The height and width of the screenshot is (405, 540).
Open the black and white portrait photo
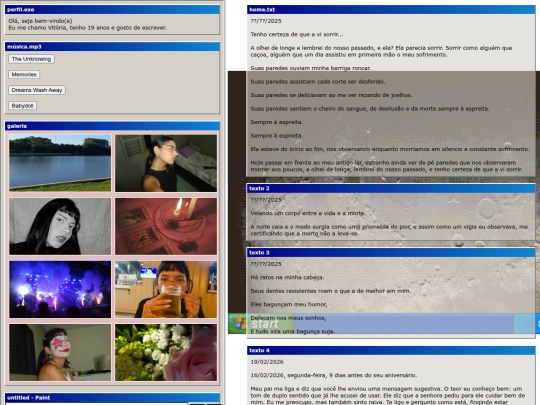click(60, 226)
